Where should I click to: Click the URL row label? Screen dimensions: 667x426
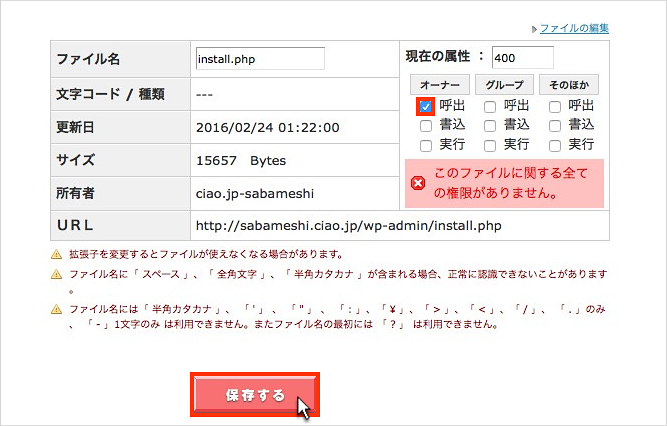(x=75, y=225)
